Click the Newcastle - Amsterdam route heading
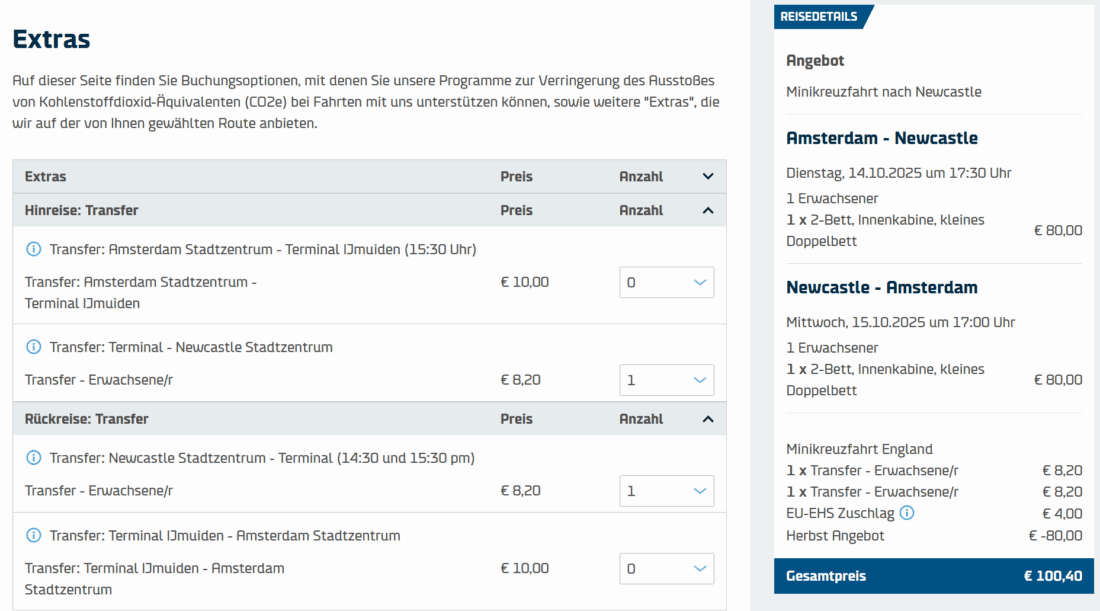Viewport: 1100px width, 611px height. 882,287
